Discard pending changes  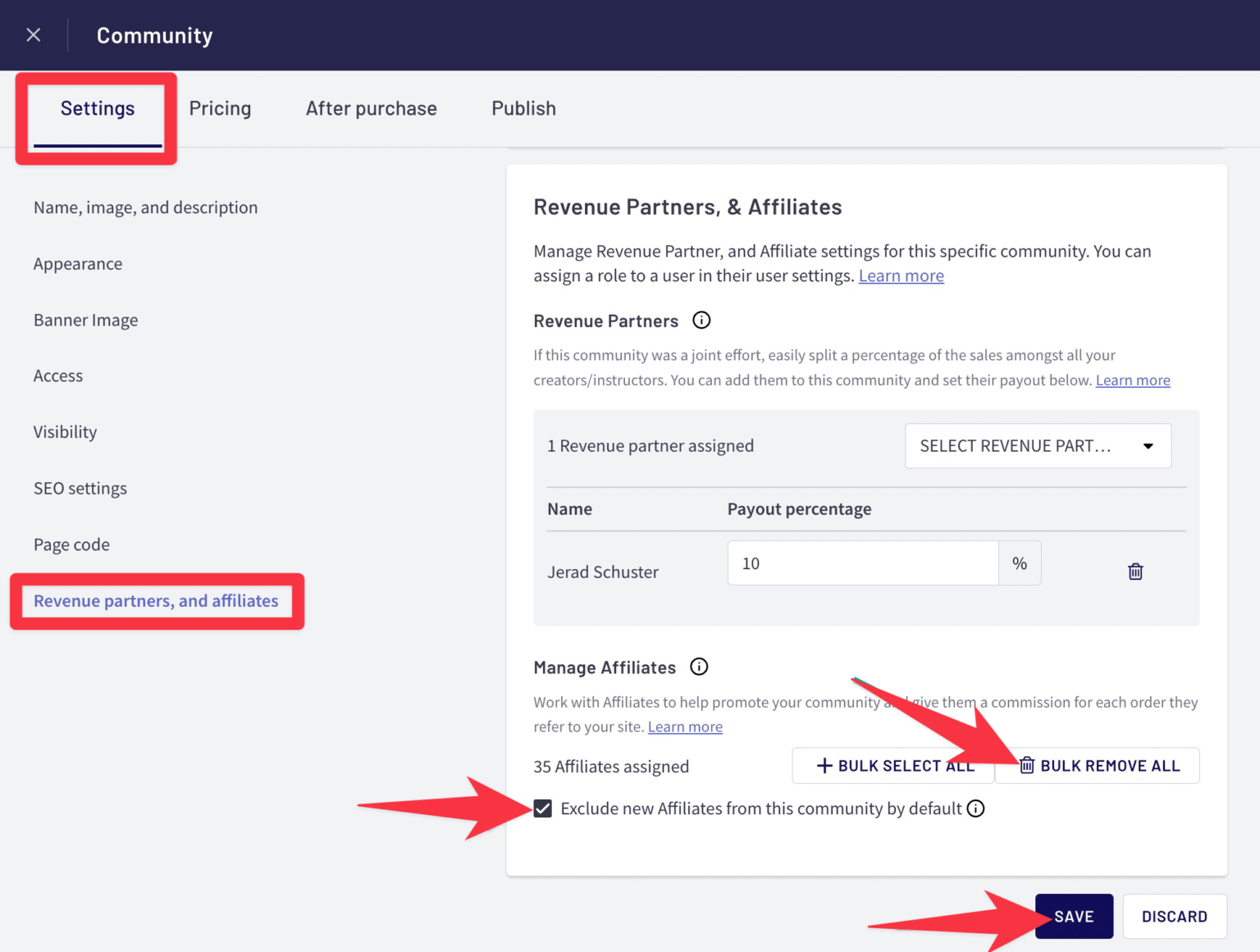1175,916
